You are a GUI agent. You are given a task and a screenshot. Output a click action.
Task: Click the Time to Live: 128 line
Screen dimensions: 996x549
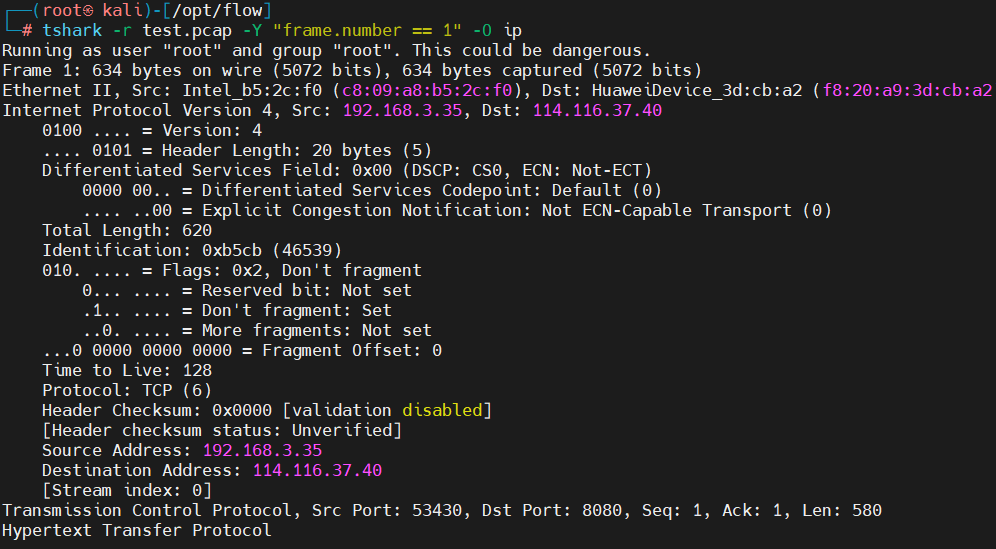tap(127, 370)
